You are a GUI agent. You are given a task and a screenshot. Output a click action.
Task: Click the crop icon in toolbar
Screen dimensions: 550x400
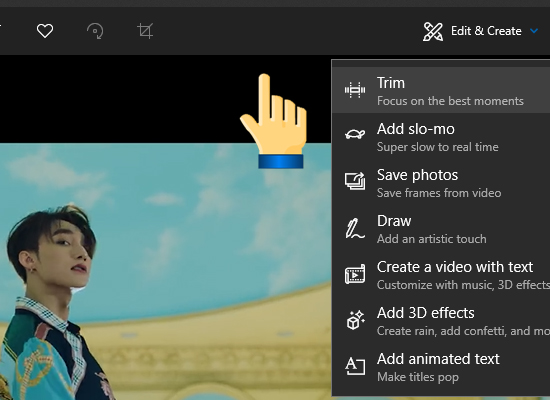pos(145,31)
